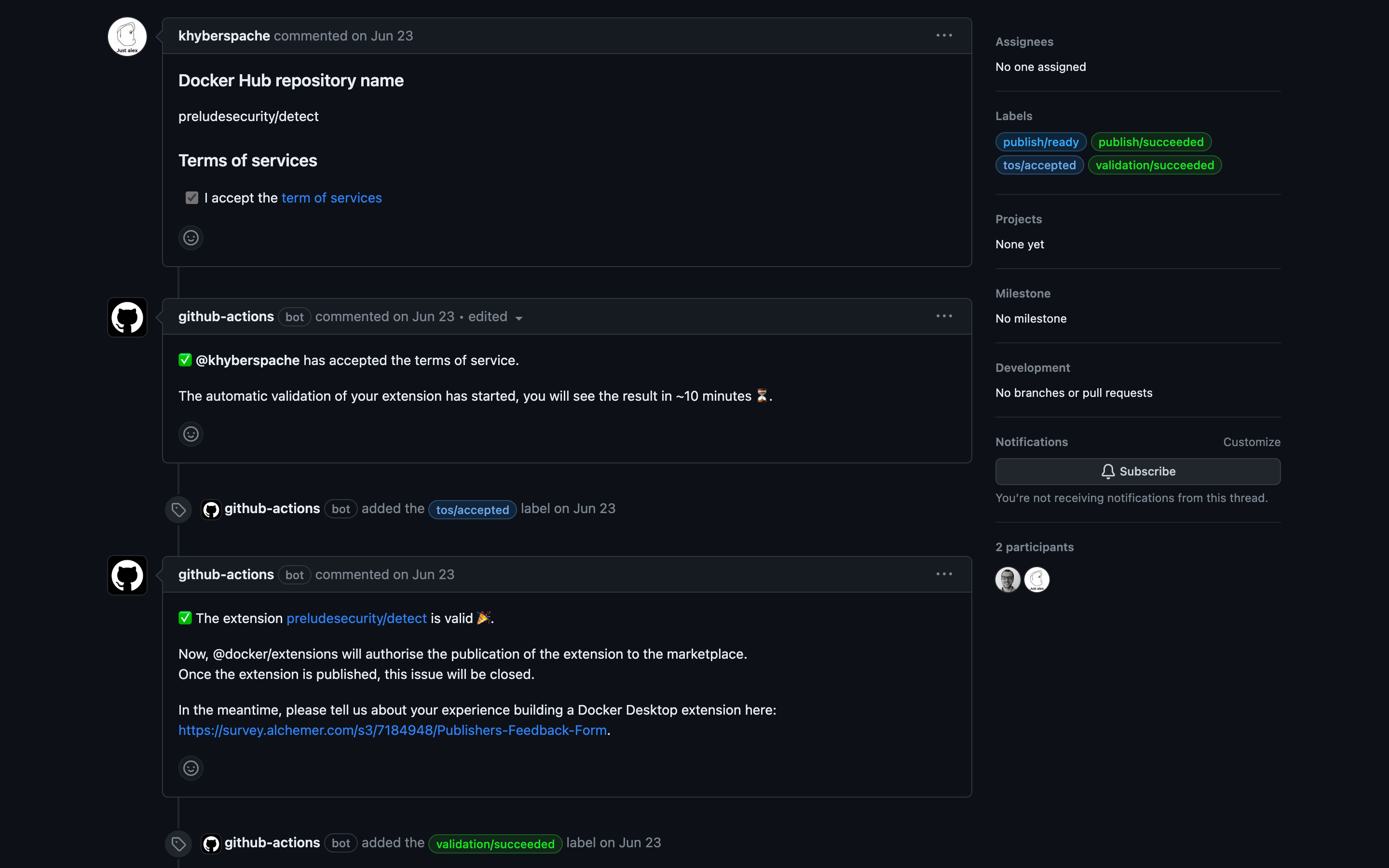Open khyberspache avatar beside first comment

pyautogui.click(x=127, y=36)
